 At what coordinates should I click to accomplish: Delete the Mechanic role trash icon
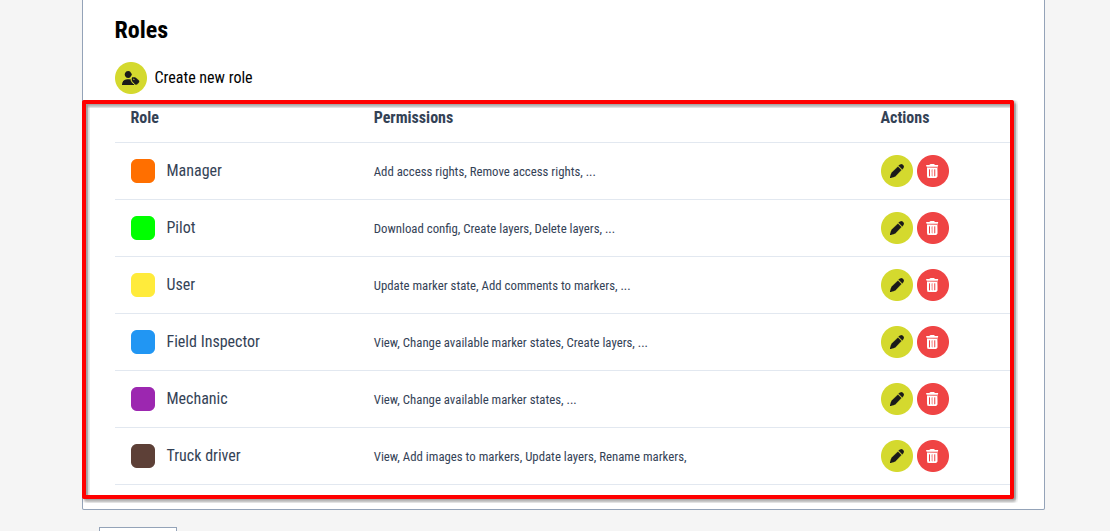933,399
